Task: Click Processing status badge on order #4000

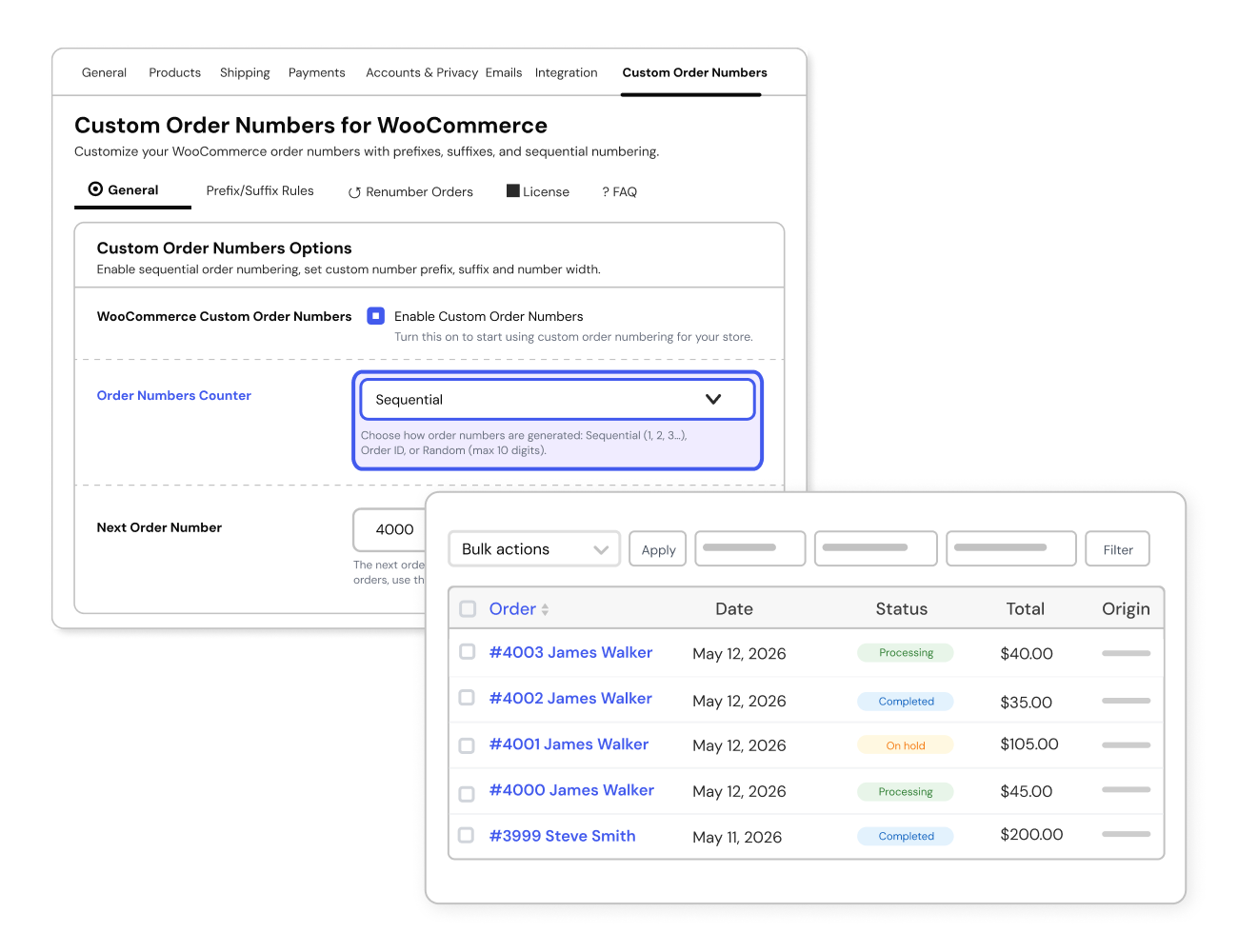Action: (906, 791)
